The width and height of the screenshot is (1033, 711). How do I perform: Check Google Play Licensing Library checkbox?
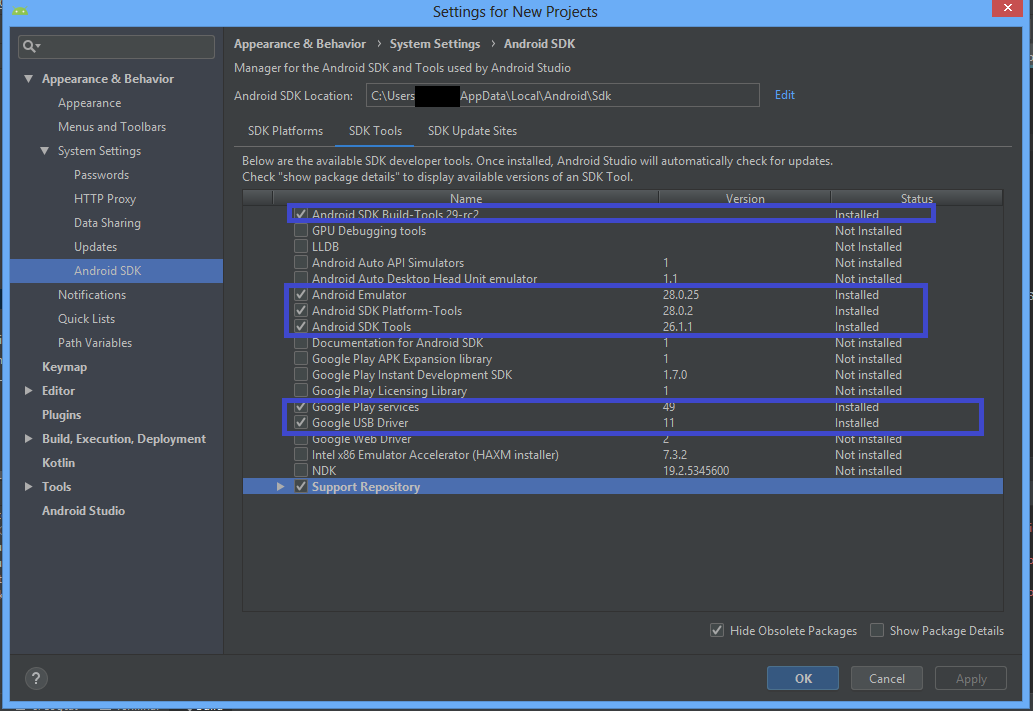pyautogui.click(x=301, y=390)
